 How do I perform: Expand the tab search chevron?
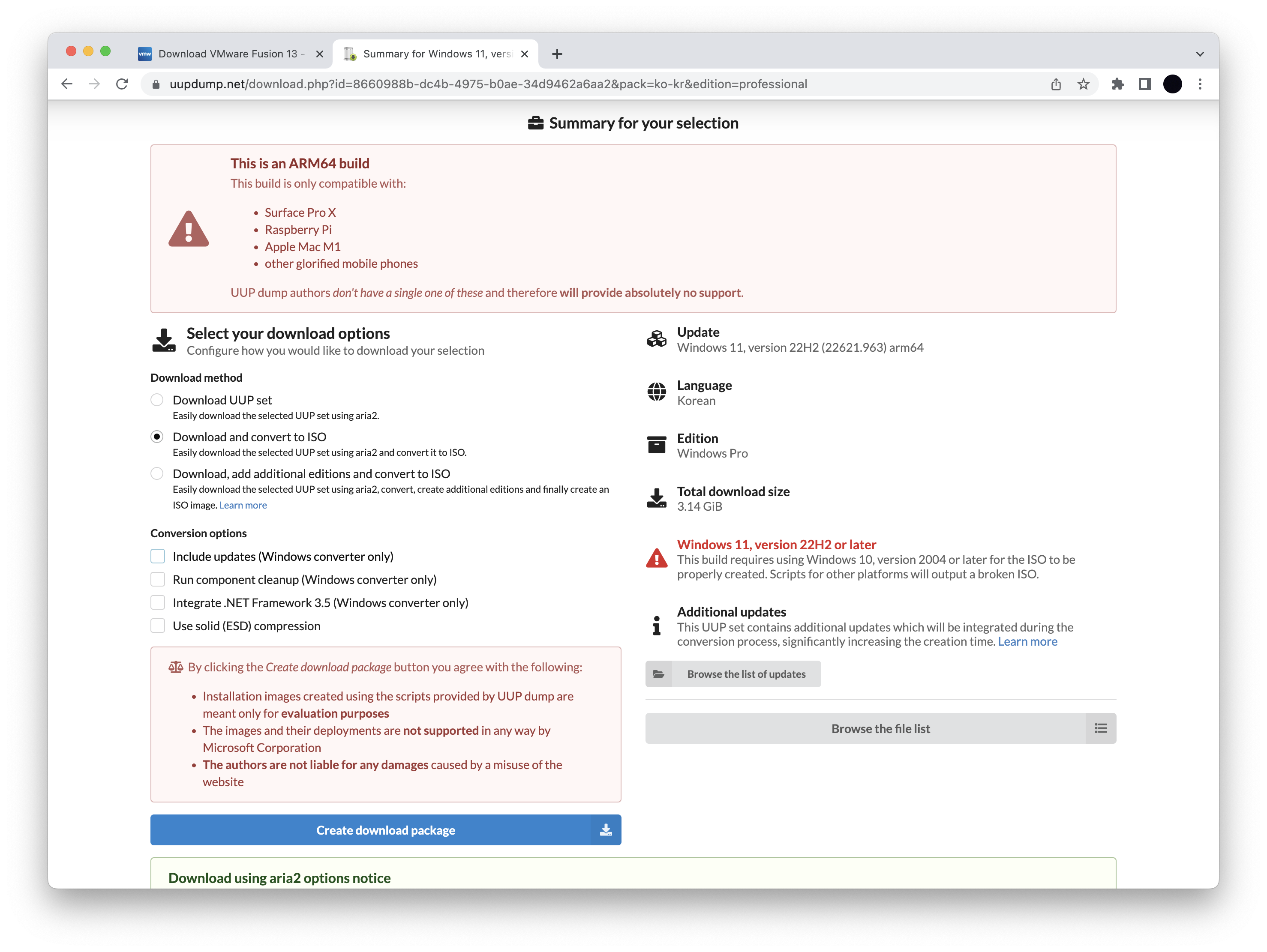point(1199,54)
